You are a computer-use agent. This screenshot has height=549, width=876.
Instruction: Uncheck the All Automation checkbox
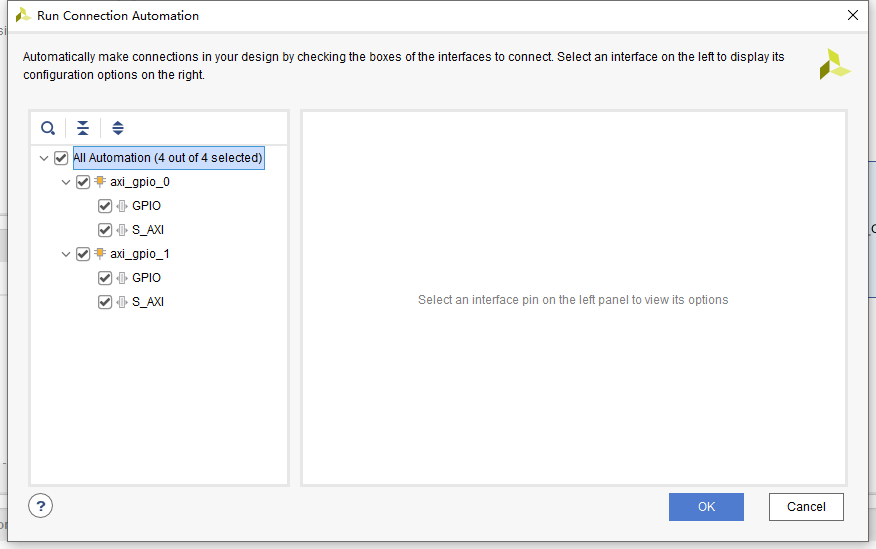[61, 158]
